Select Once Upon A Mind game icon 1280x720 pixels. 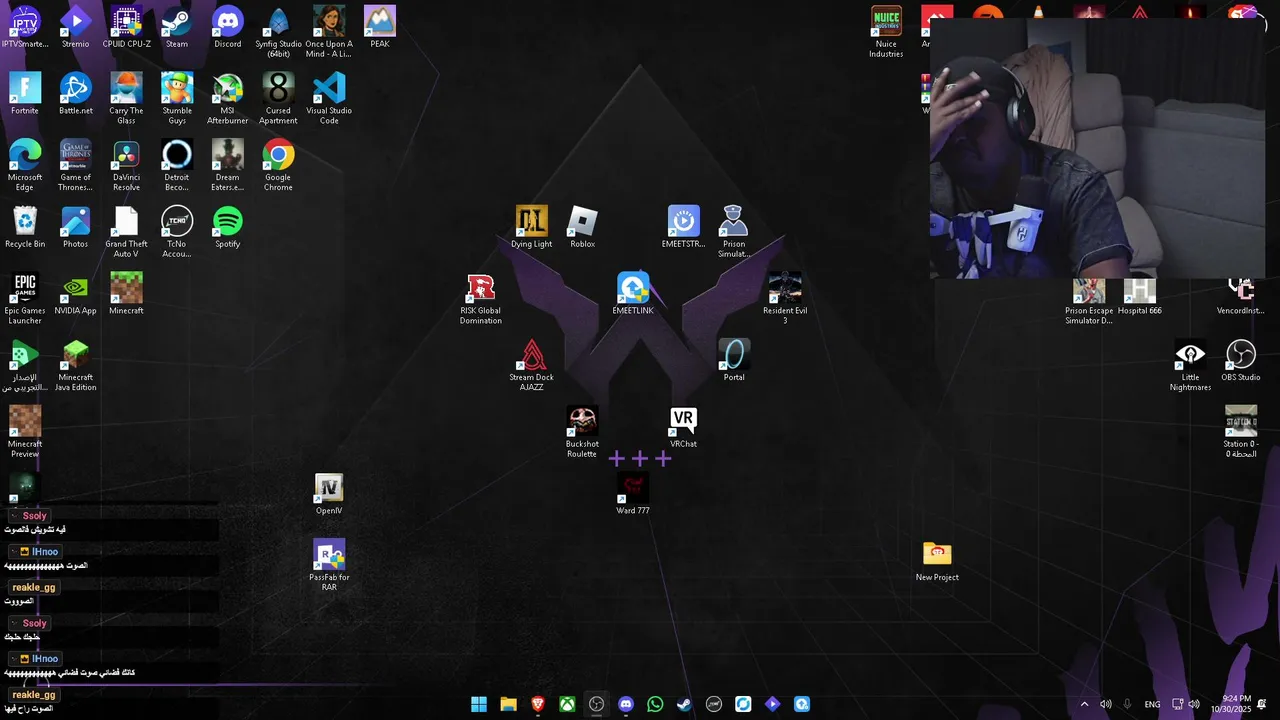[x=329, y=32]
